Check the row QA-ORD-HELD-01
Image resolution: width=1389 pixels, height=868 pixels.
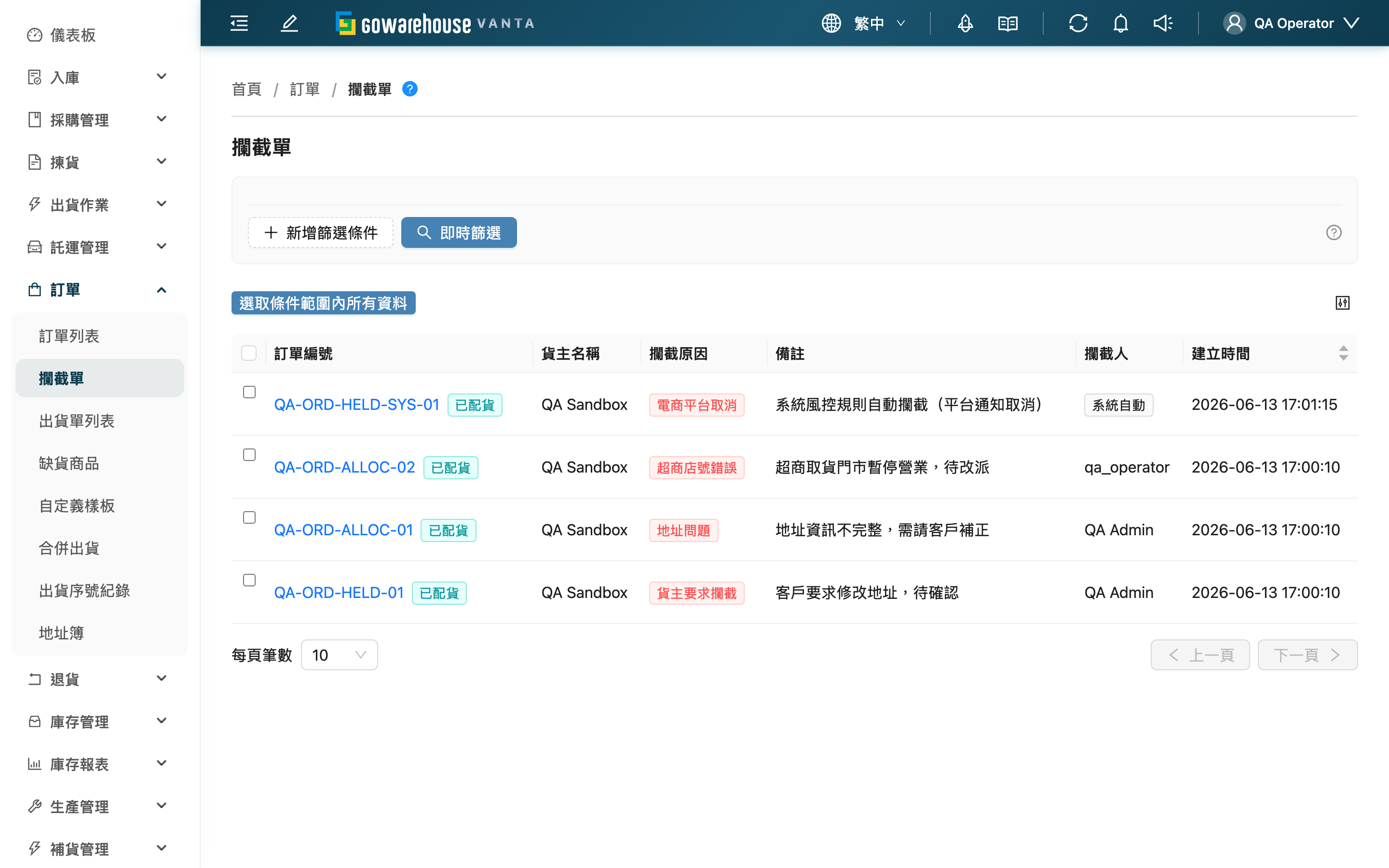pyautogui.click(x=249, y=580)
